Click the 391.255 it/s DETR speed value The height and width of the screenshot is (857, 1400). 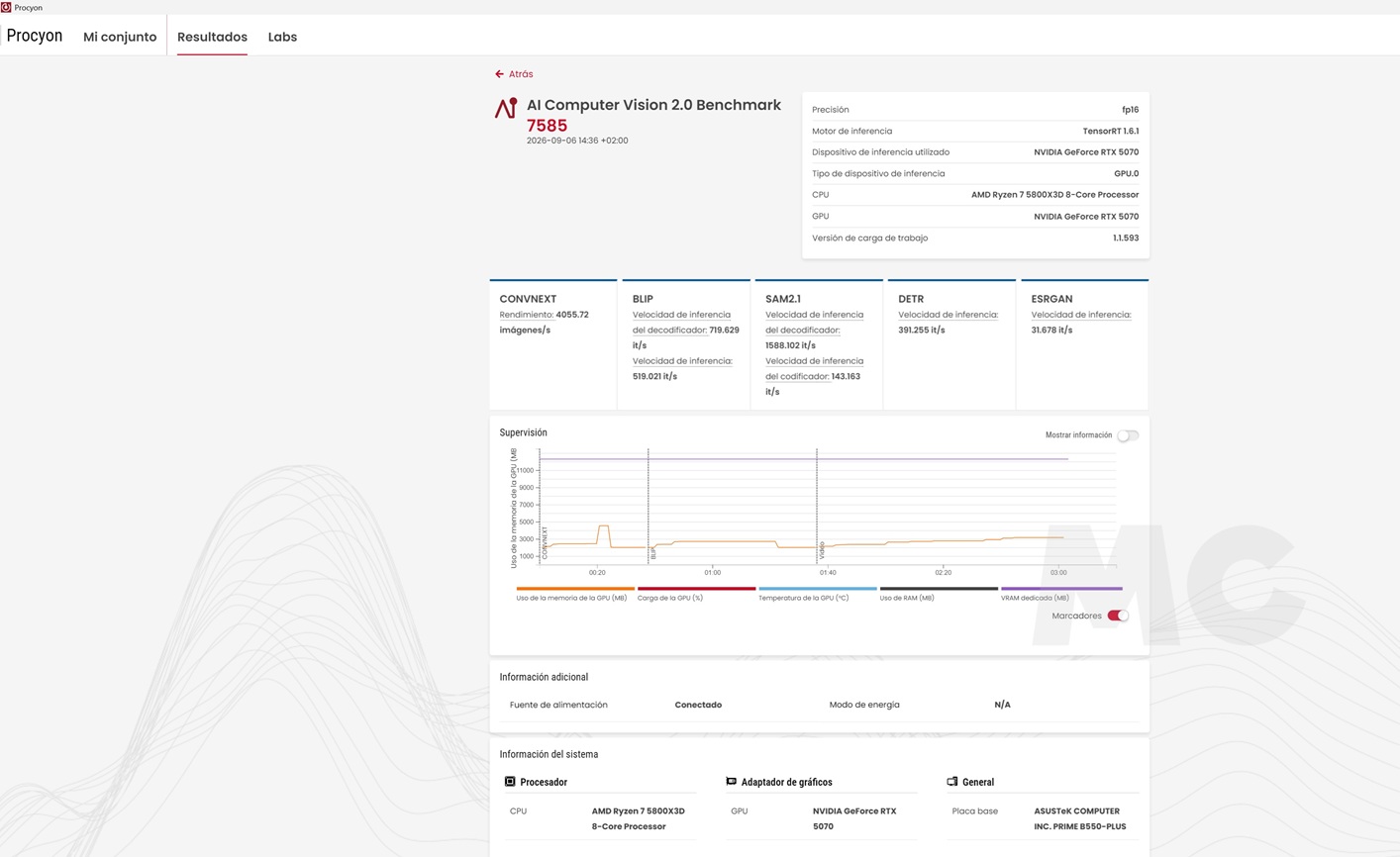coord(922,330)
